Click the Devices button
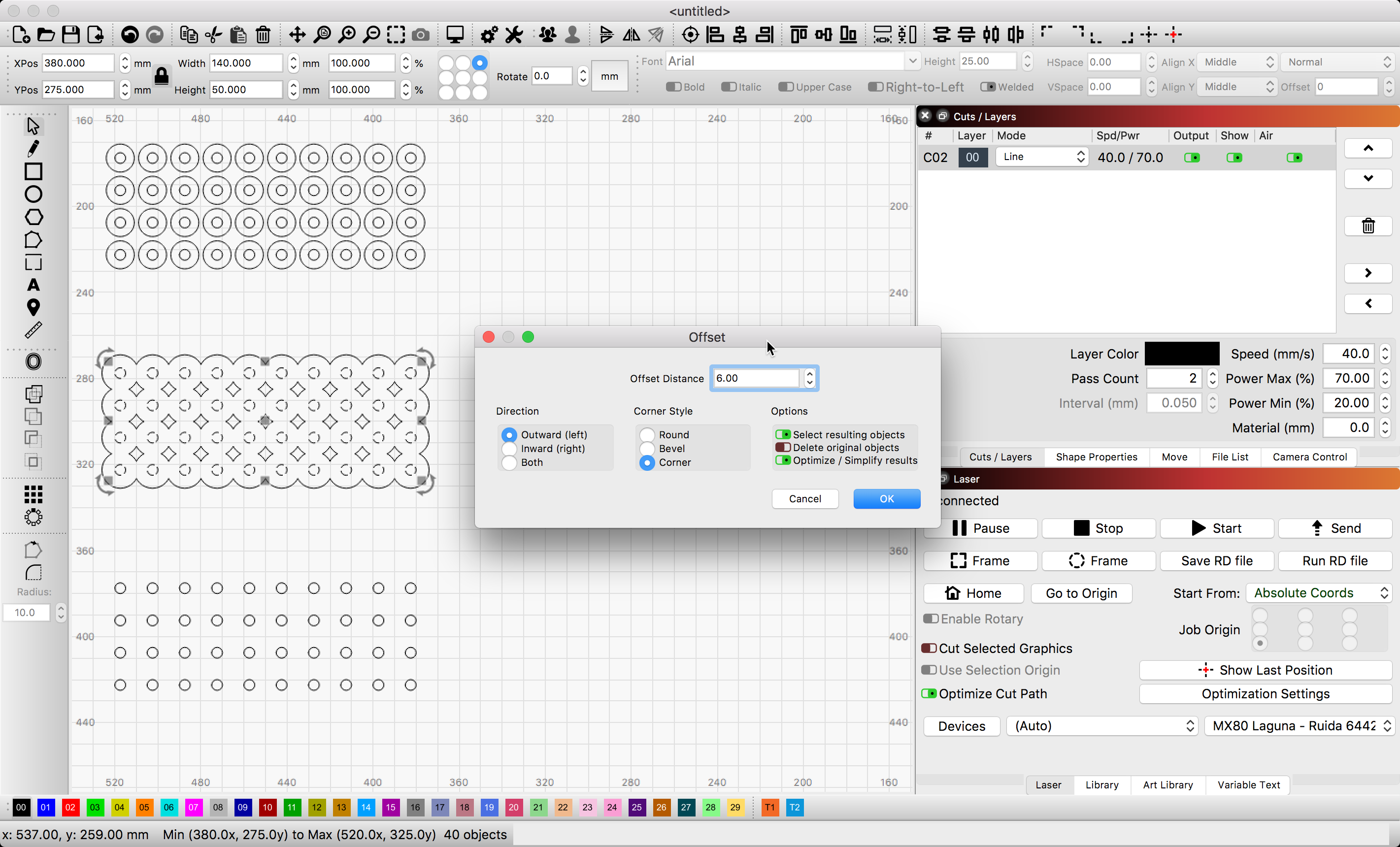 pyautogui.click(x=962, y=725)
